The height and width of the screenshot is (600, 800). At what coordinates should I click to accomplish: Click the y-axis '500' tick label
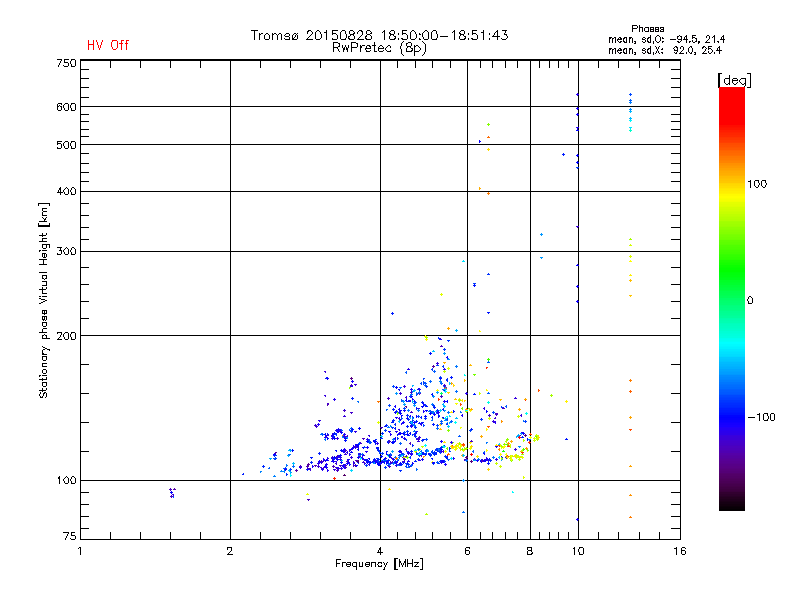pos(66,145)
